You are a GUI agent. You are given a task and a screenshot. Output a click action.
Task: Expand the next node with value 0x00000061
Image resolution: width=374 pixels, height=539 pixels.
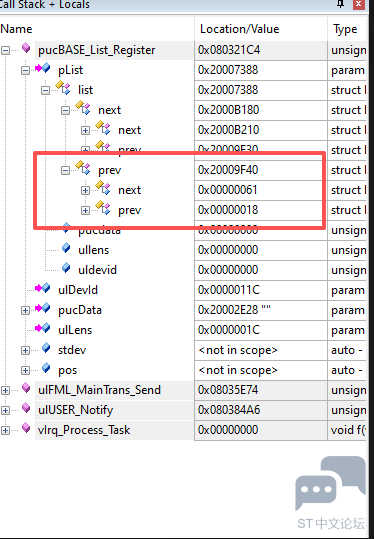(x=85, y=190)
